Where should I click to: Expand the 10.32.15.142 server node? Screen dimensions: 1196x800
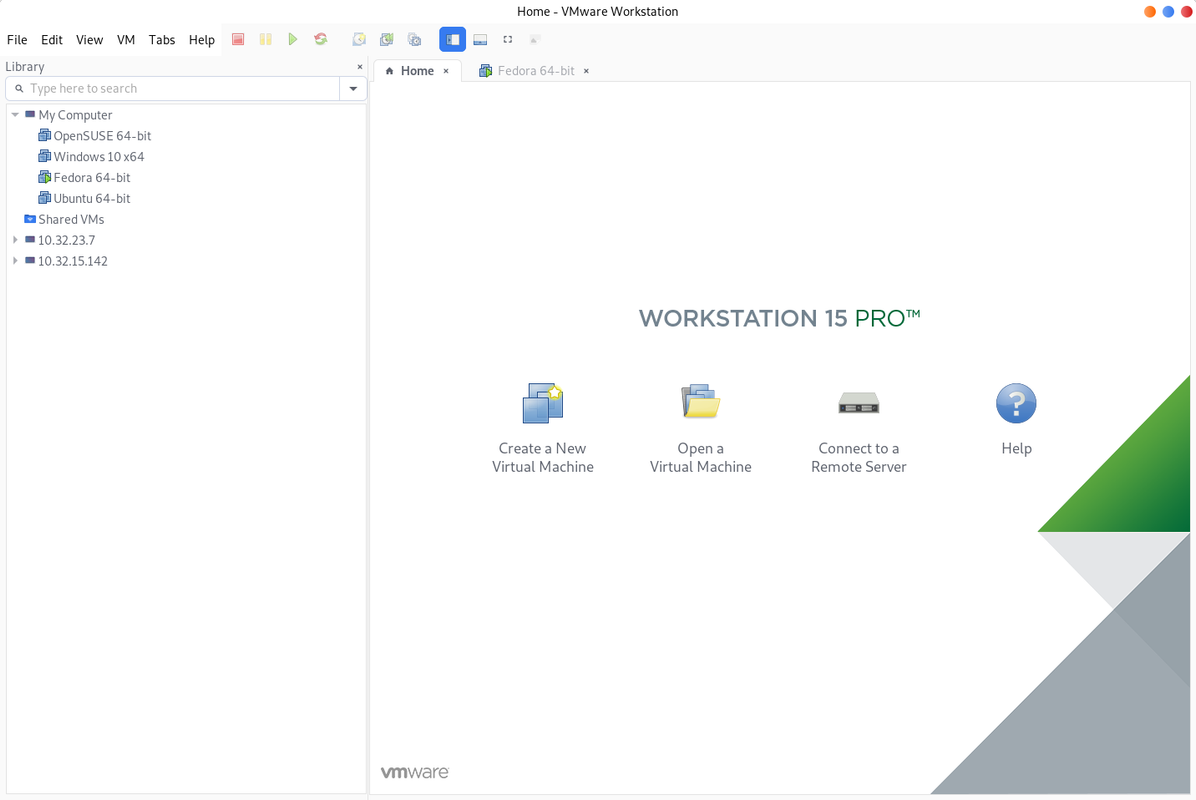[x=15, y=260]
